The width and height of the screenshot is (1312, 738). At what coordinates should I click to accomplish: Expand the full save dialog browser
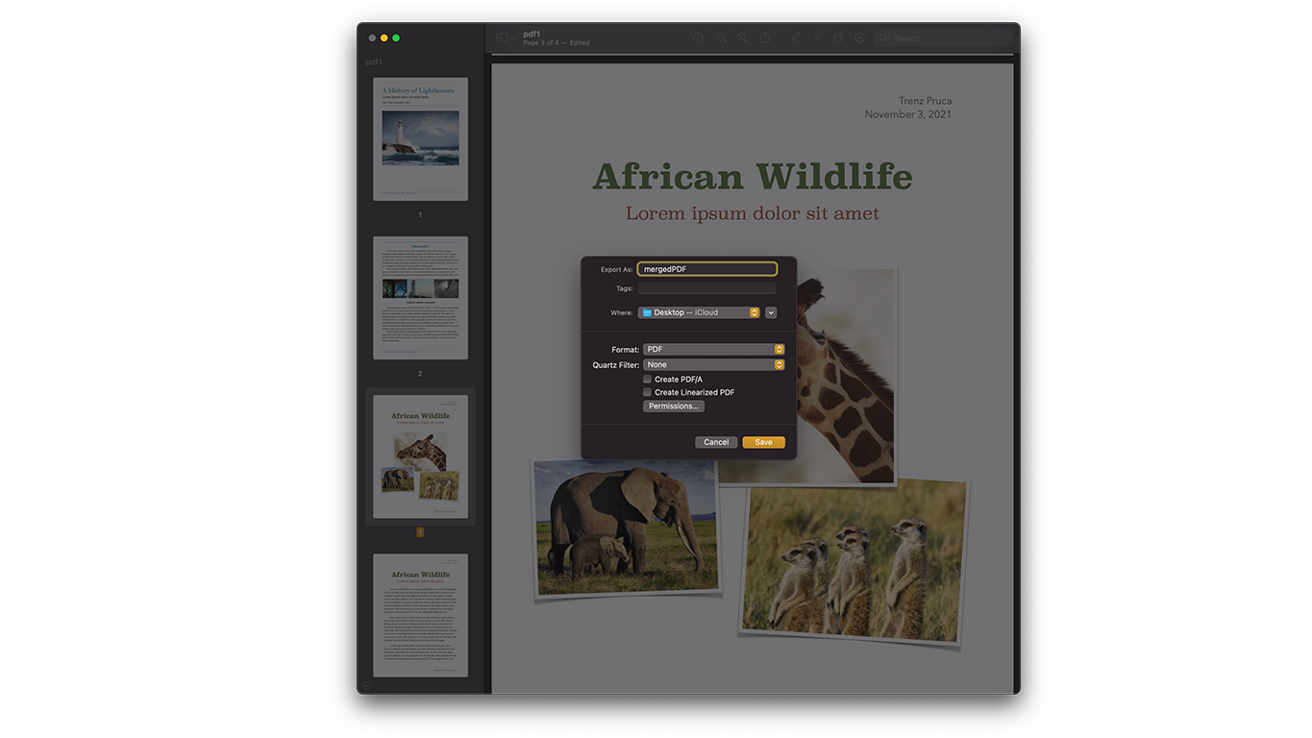coord(771,313)
